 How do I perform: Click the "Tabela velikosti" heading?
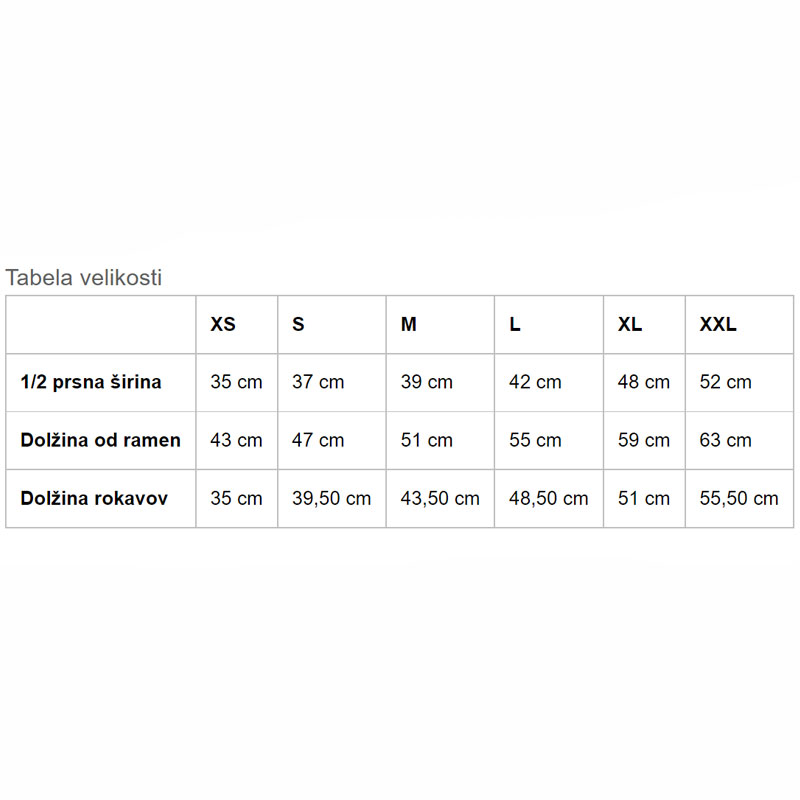(84, 278)
